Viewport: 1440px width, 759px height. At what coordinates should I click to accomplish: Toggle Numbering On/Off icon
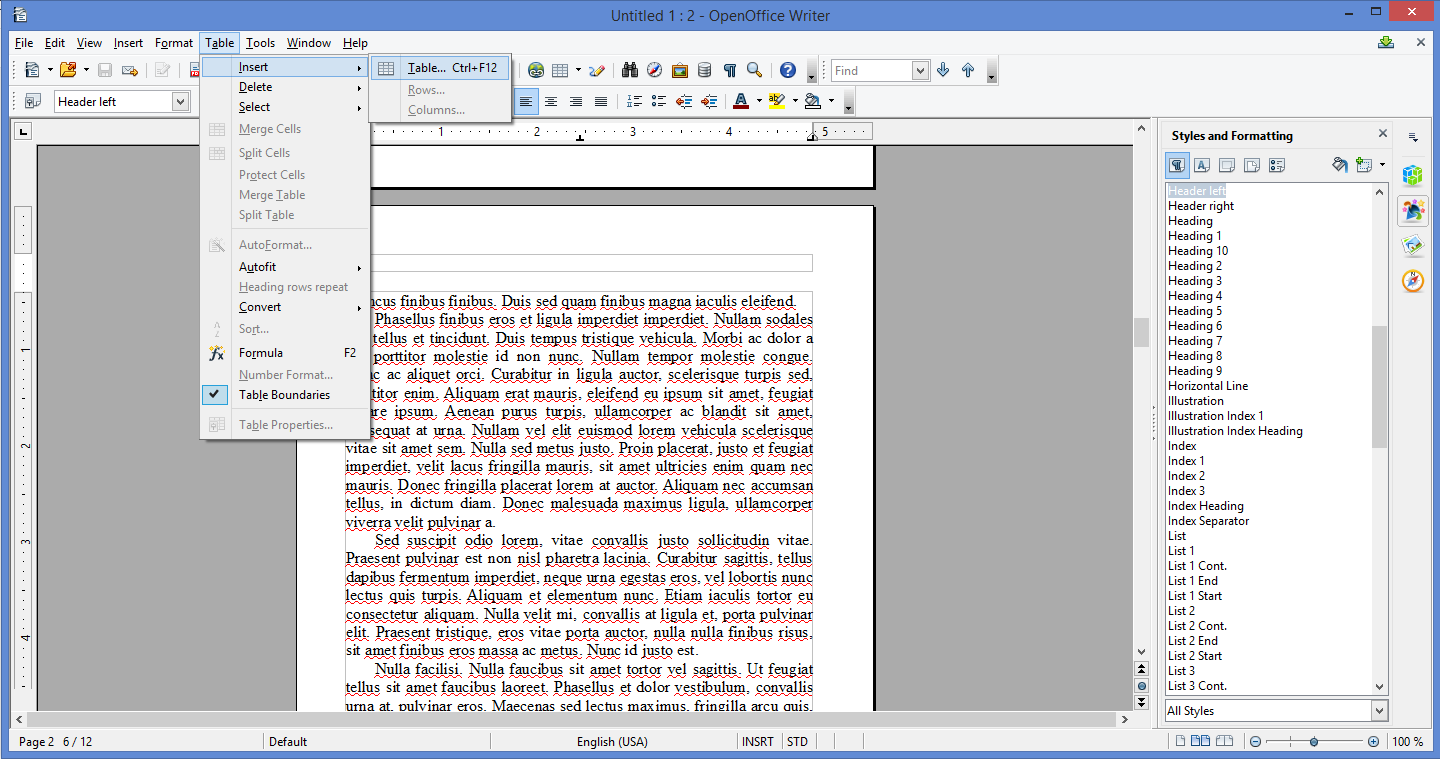click(634, 101)
